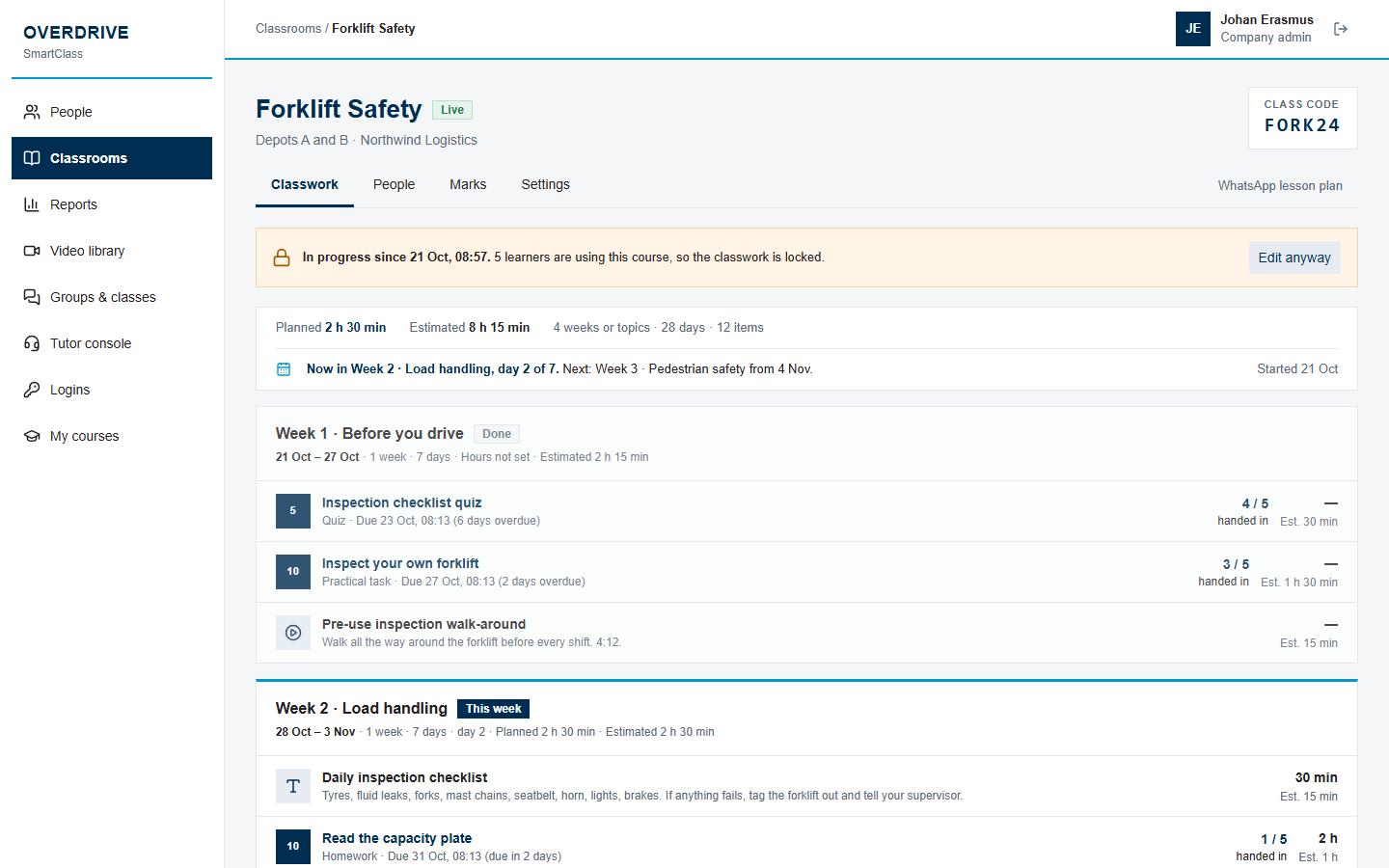Click the Edit anyway button
Image resolution: width=1389 pixels, height=868 pixels.
tap(1294, 258)
